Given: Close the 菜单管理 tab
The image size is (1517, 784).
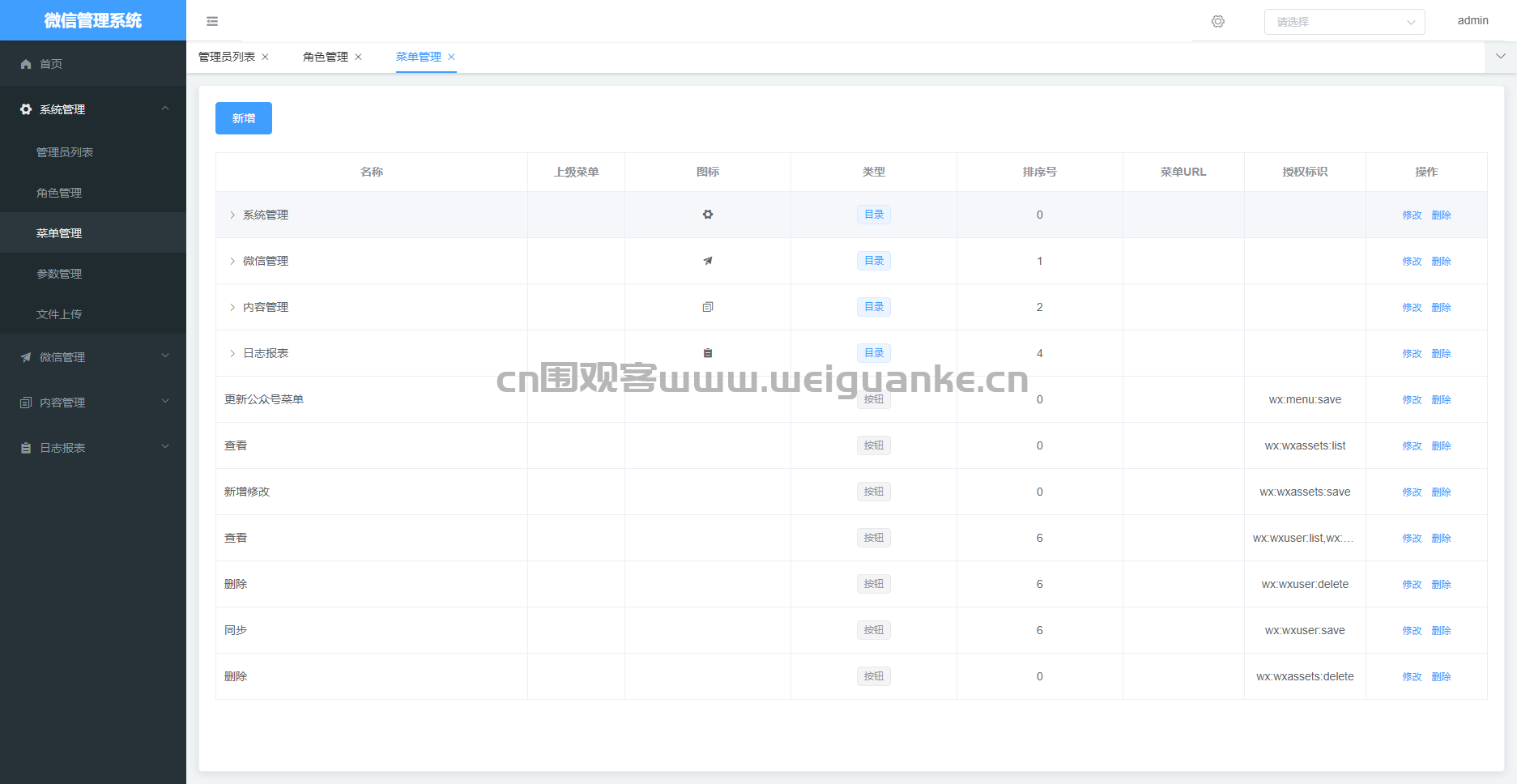Looking at the screenshot, I should click(x=451, y=57).
